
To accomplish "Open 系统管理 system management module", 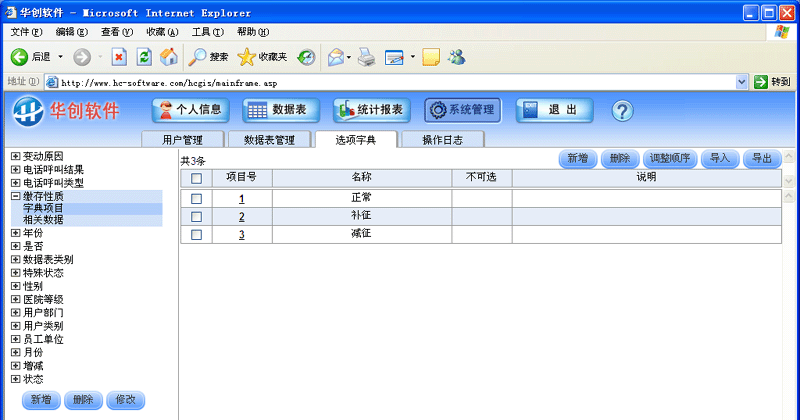I will 463,110.
